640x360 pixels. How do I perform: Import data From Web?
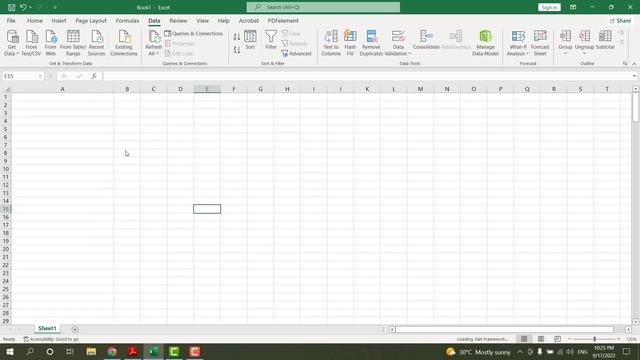point(51,42)
